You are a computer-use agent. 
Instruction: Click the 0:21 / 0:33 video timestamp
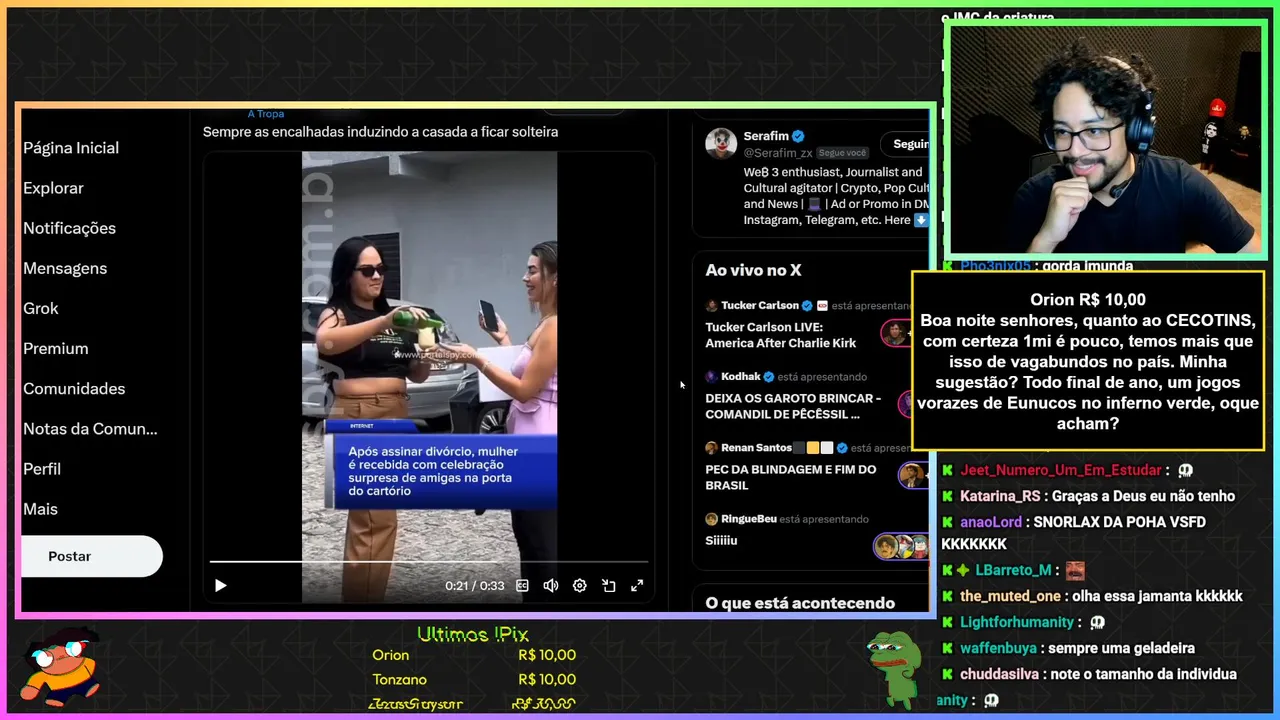click(474, 586)
